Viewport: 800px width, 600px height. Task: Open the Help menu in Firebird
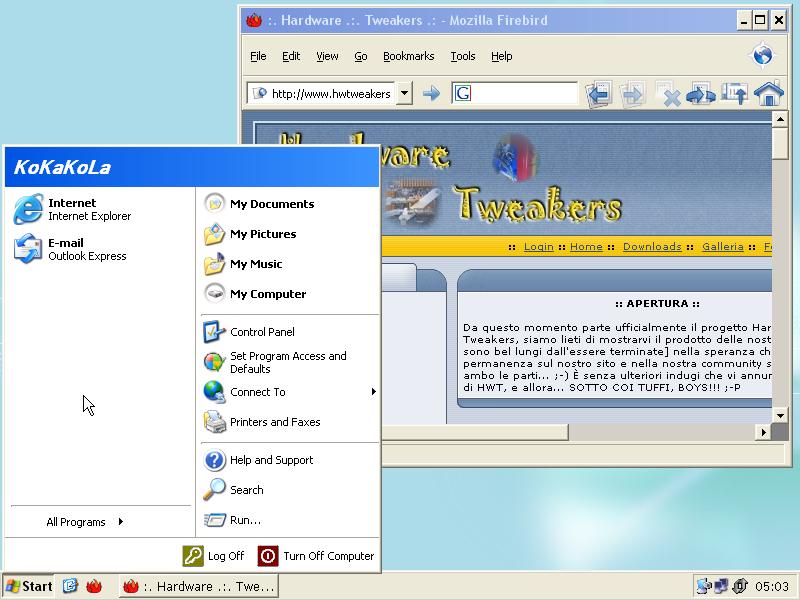(x=502, y=56)
